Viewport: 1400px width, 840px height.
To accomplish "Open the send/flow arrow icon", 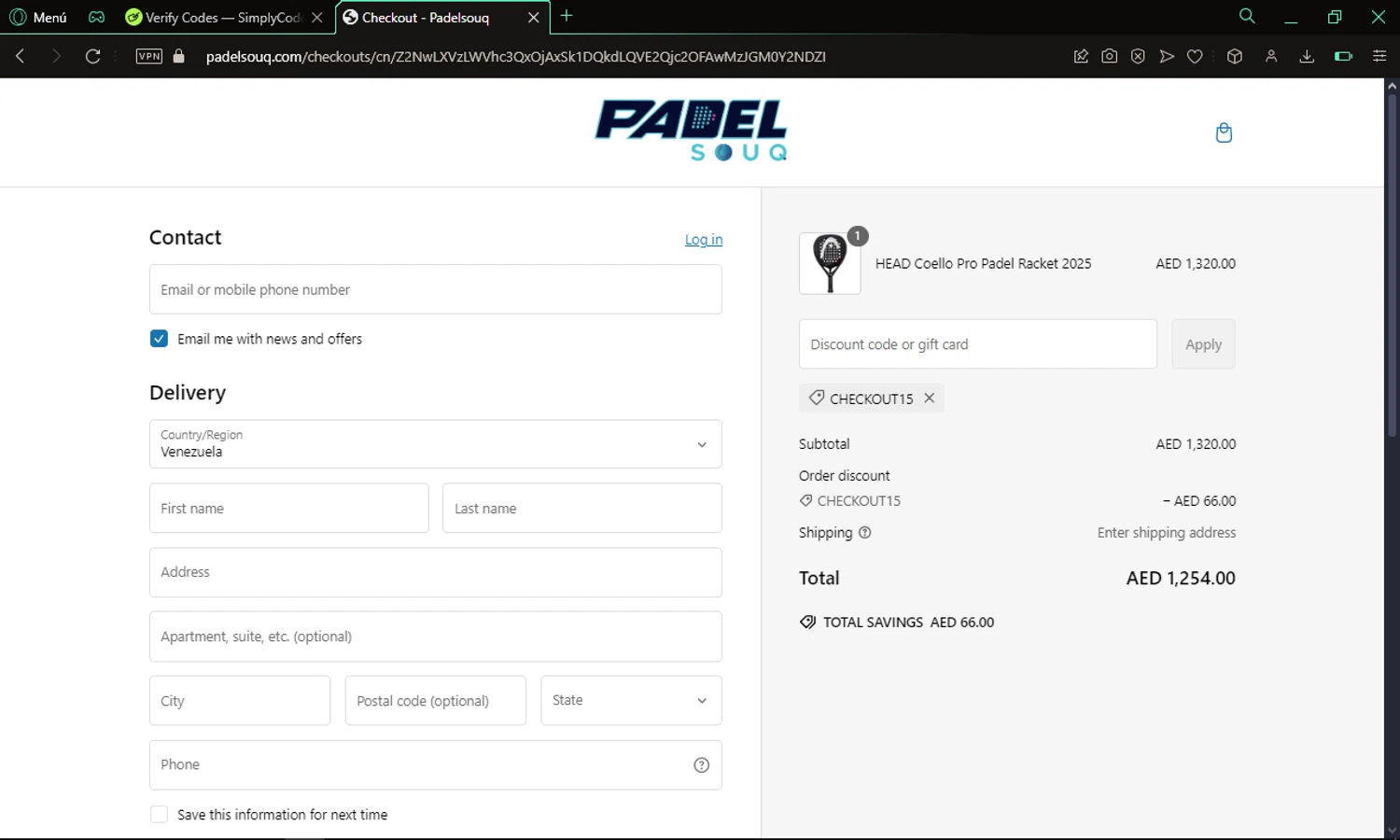I will click(1167, 56).
